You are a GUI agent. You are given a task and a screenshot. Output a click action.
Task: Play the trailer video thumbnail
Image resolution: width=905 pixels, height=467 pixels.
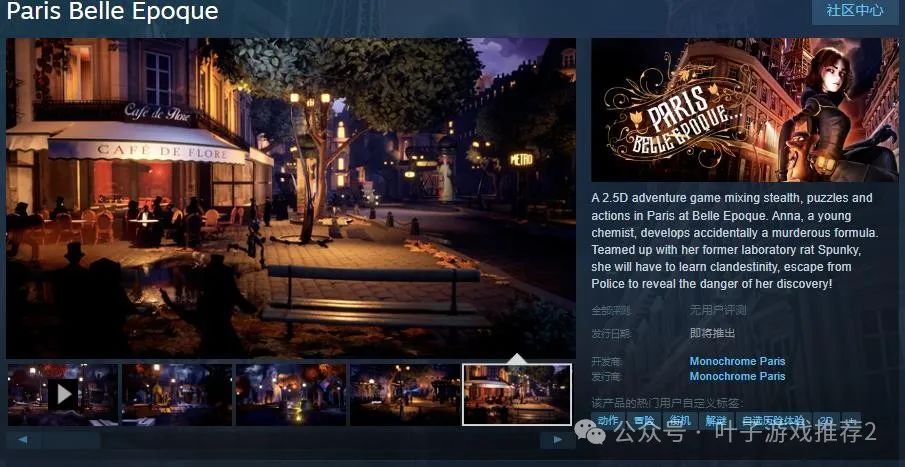(x=62, y=395)
